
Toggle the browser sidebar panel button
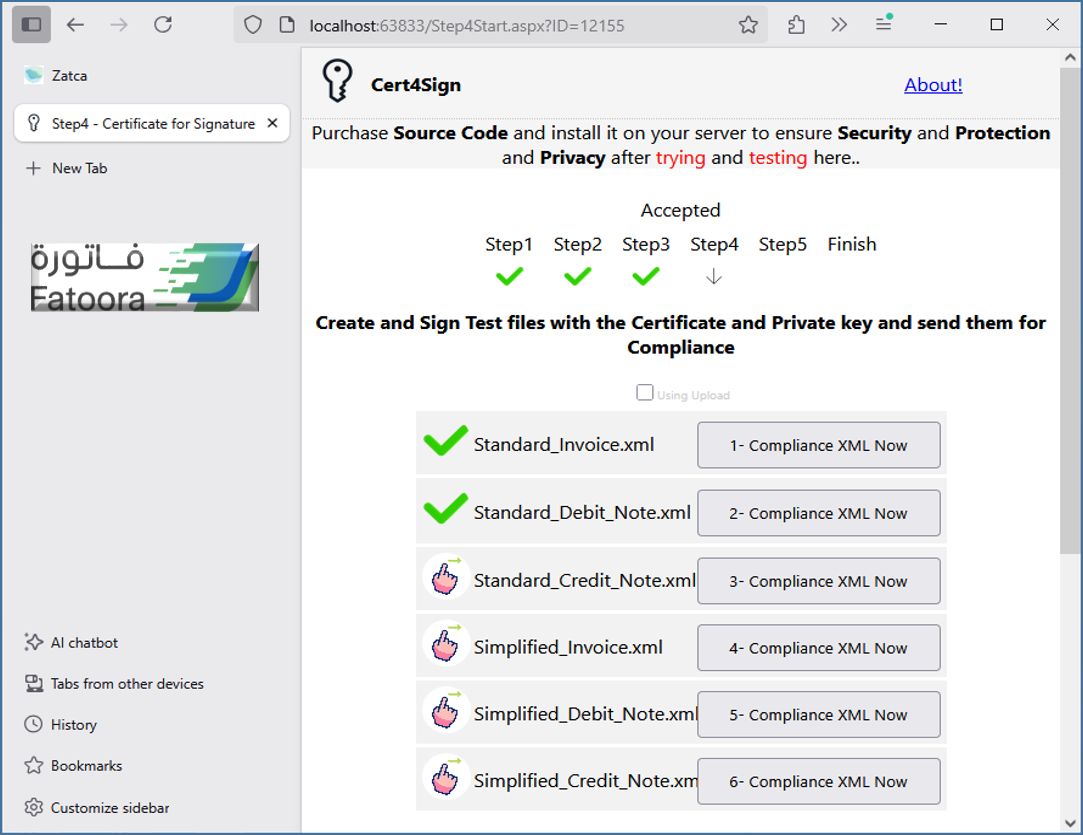point(32,25)
